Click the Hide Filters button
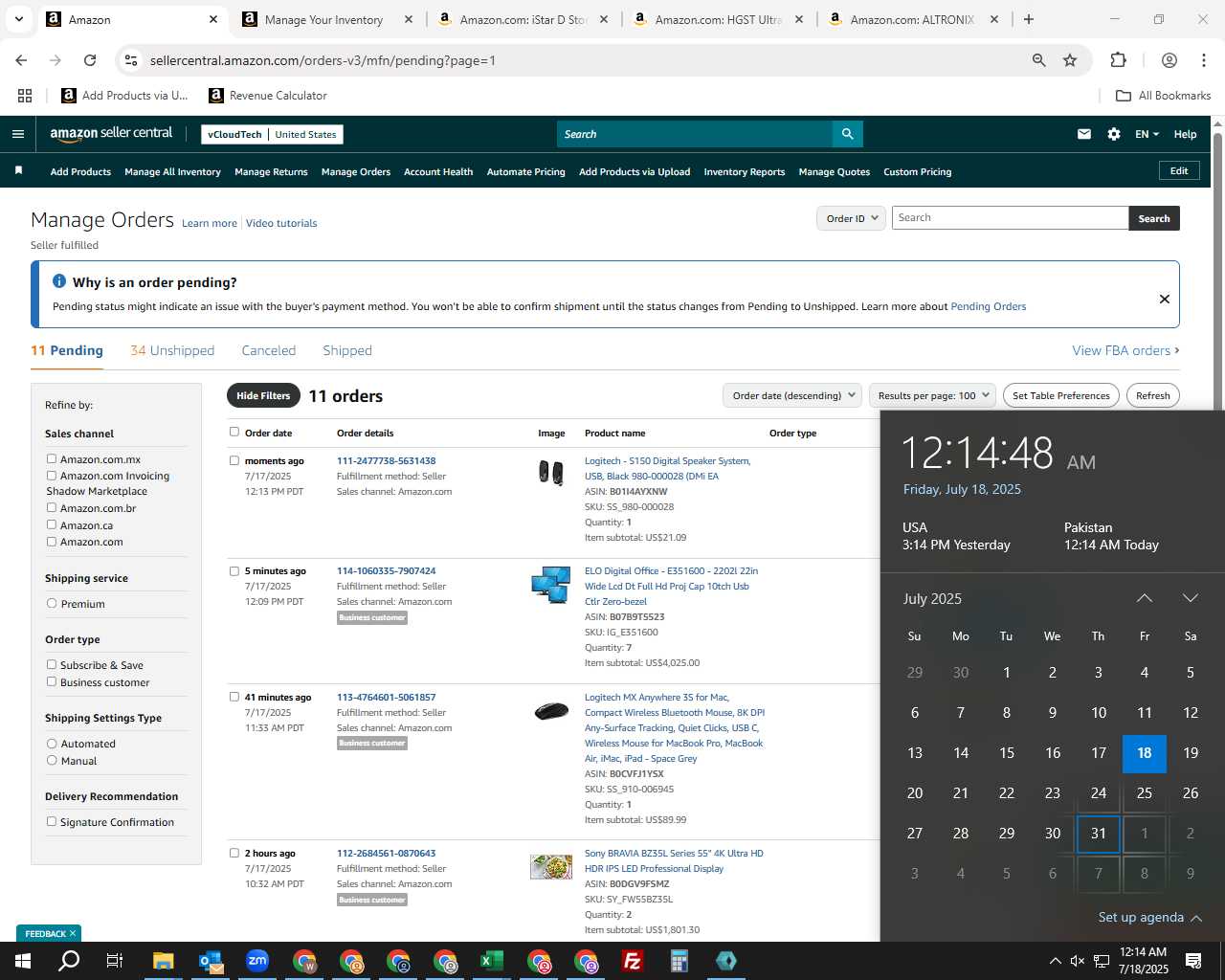The height and width of the screenshot is (980, 1225). (263, 395)
